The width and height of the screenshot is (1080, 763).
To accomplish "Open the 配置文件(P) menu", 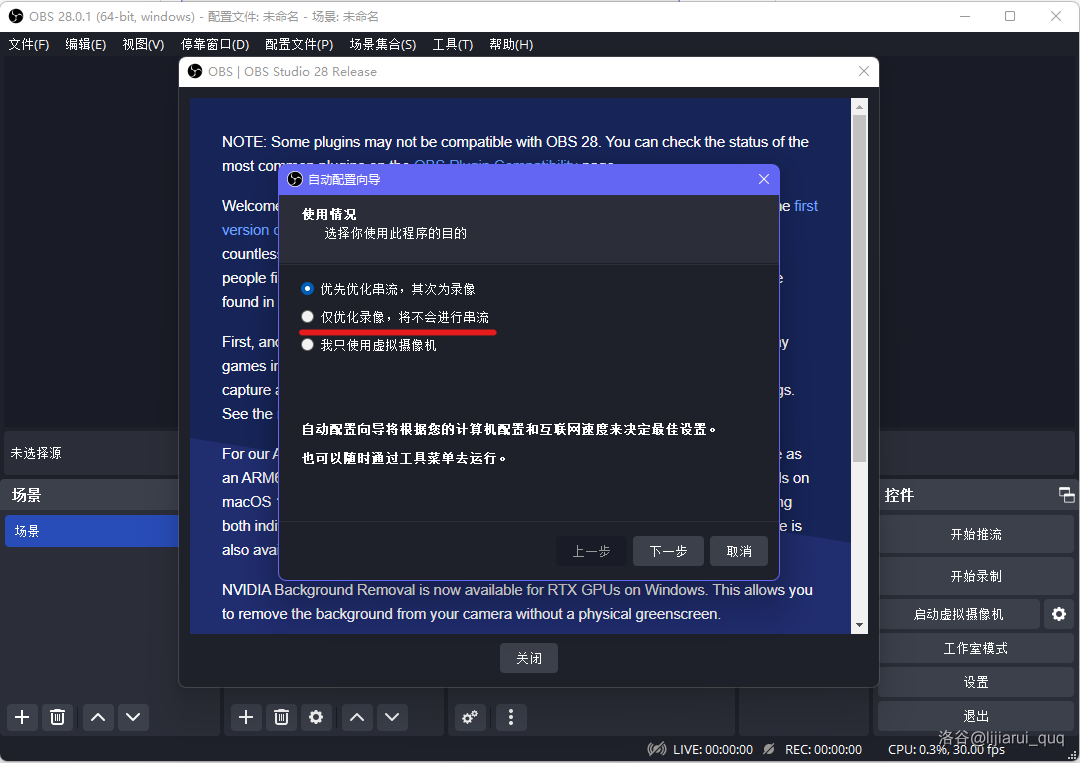I will pyautogui.click(x=299, y=45).
